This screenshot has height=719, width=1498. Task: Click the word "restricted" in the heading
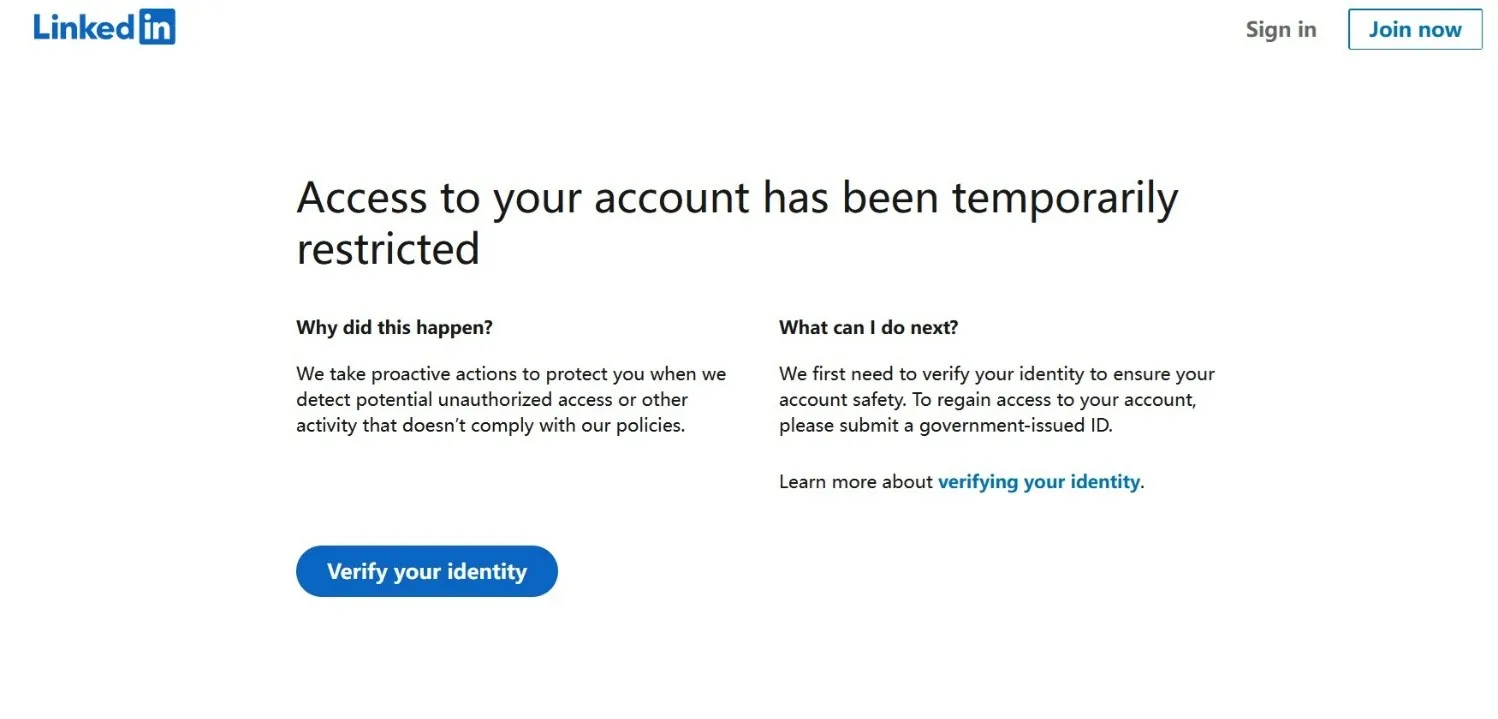click(x=388, y=248)
